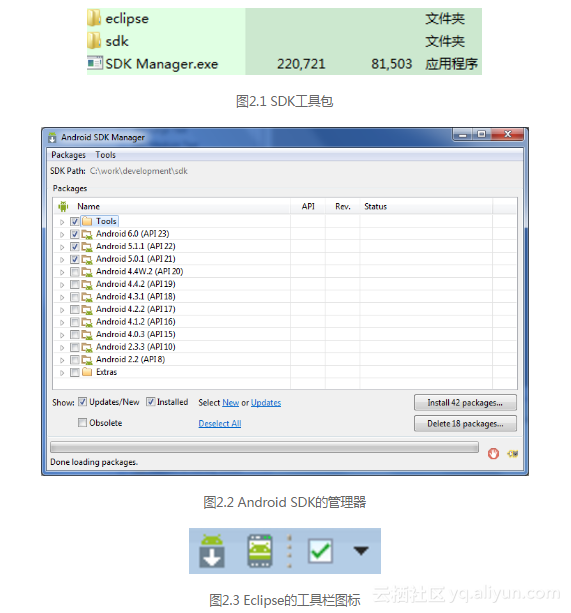Click the Android 4.3.1 (API 18) package icon
Viewport: 571px width, 613px height.
87,297
